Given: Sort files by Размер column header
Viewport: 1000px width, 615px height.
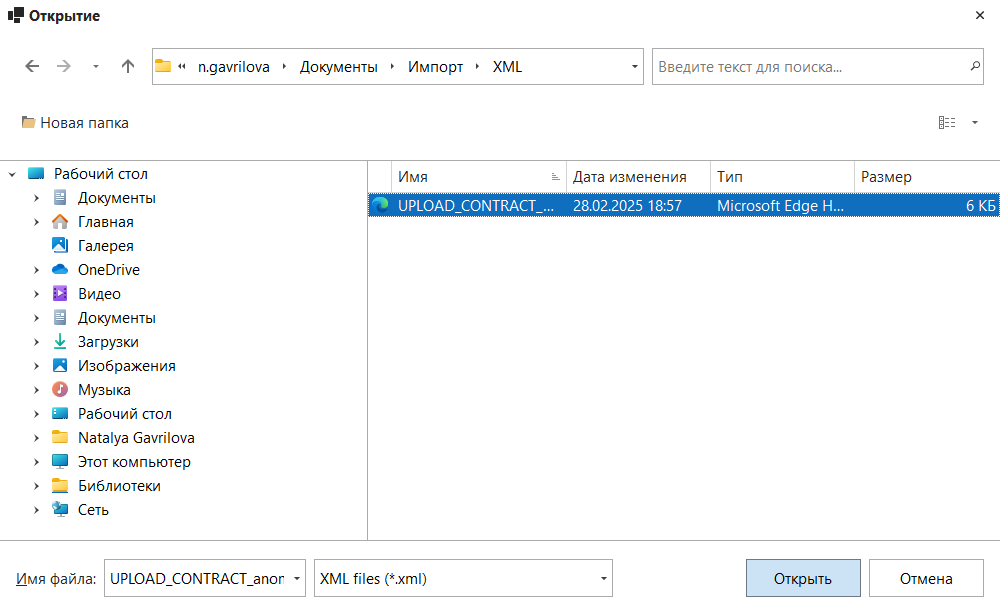Looking at the screenshot, I should (x=886, y=177).
